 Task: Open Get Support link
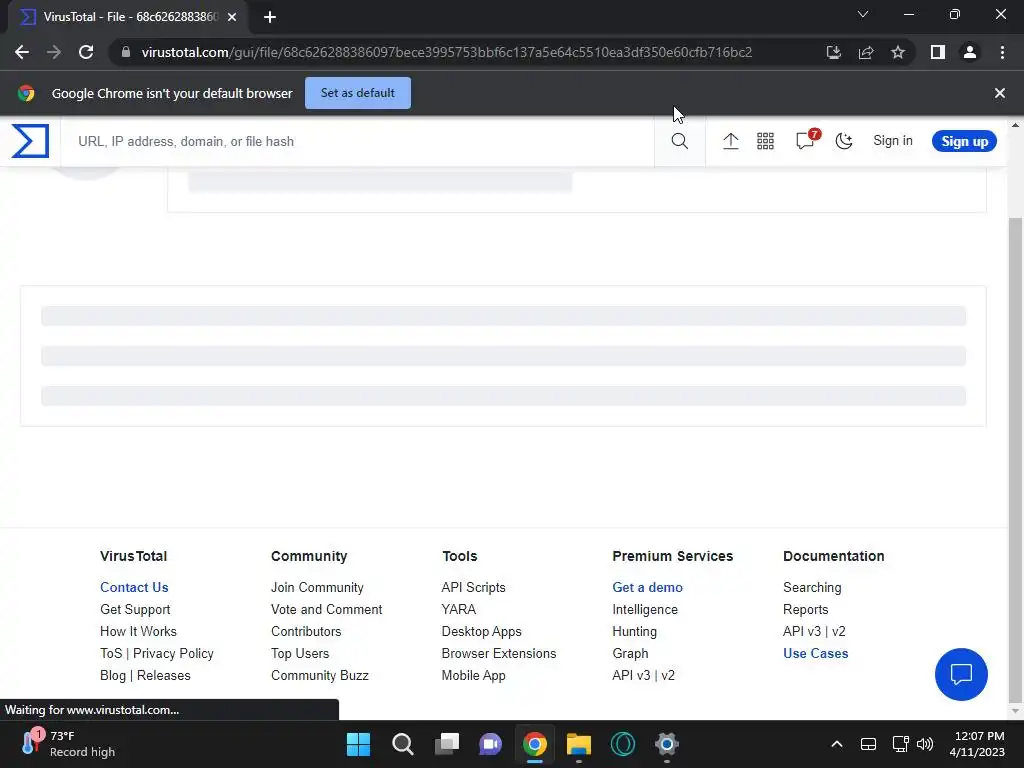pyautogui.click(x=135, y=609)
